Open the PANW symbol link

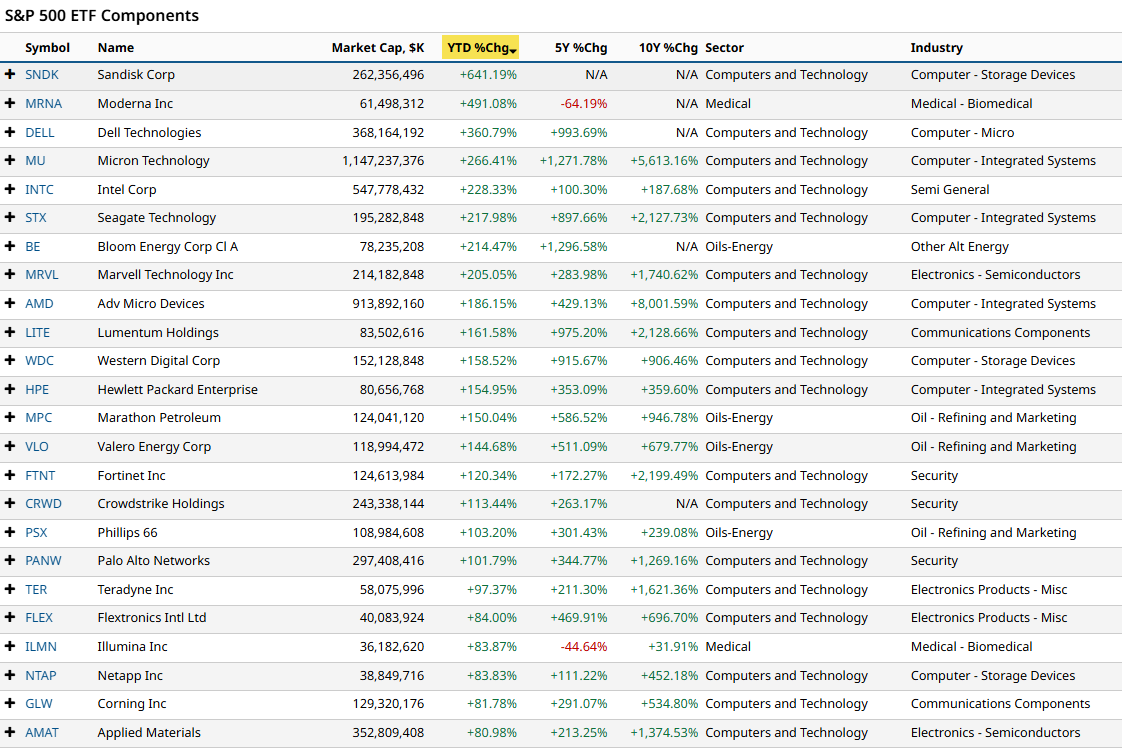coord(44,560)
